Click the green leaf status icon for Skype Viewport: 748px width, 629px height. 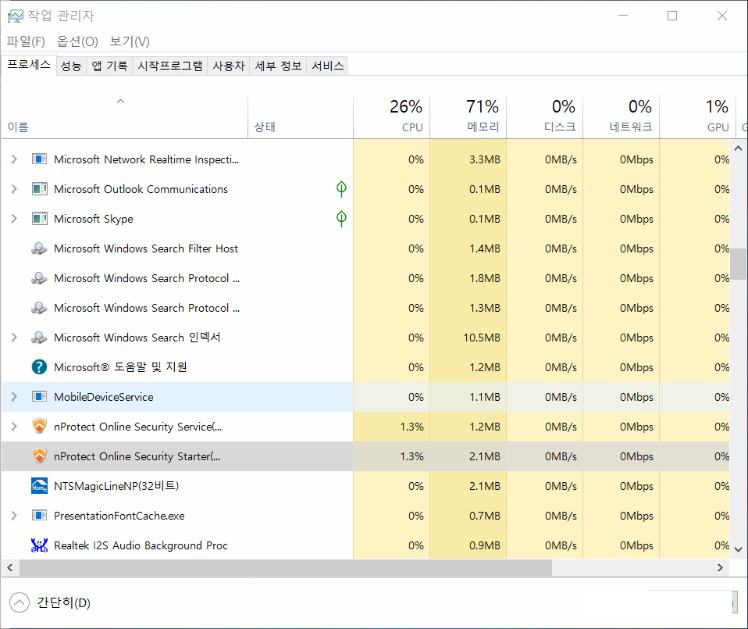(x=341, y=219)
